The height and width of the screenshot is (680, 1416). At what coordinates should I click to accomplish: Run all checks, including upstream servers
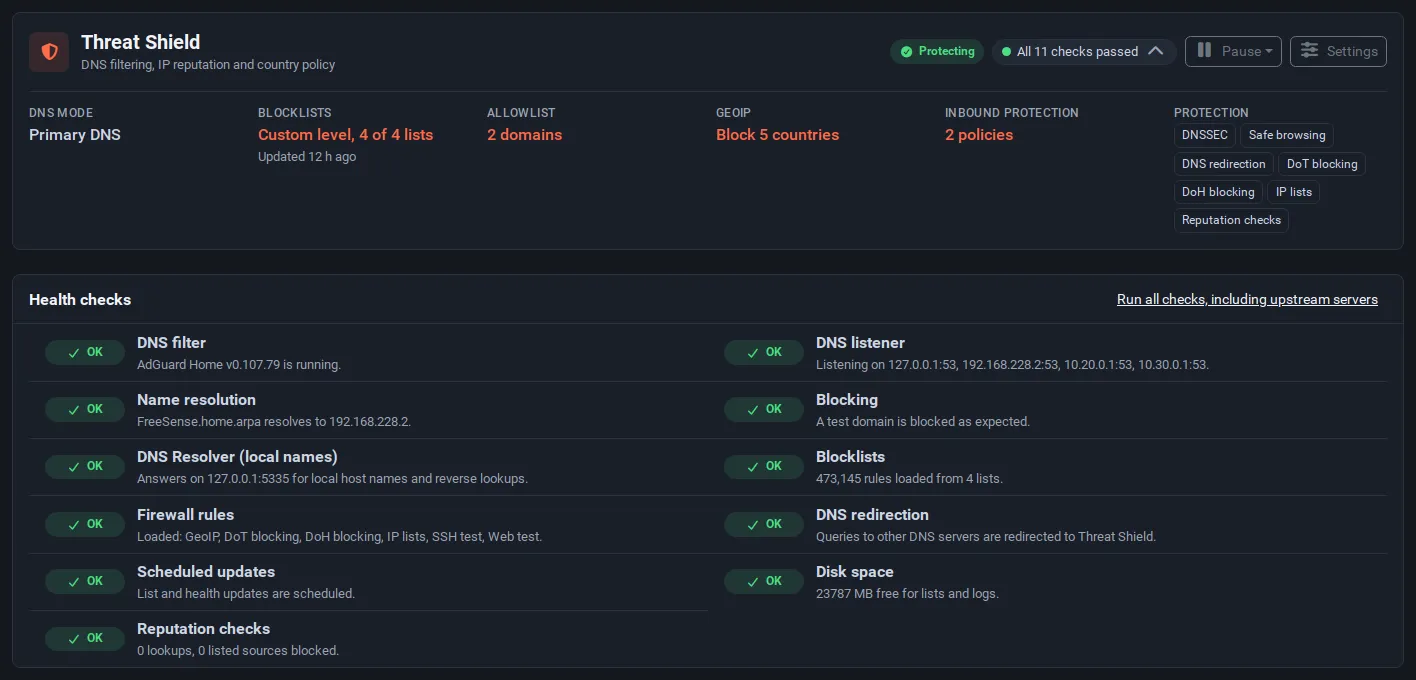click(1247, 299)
